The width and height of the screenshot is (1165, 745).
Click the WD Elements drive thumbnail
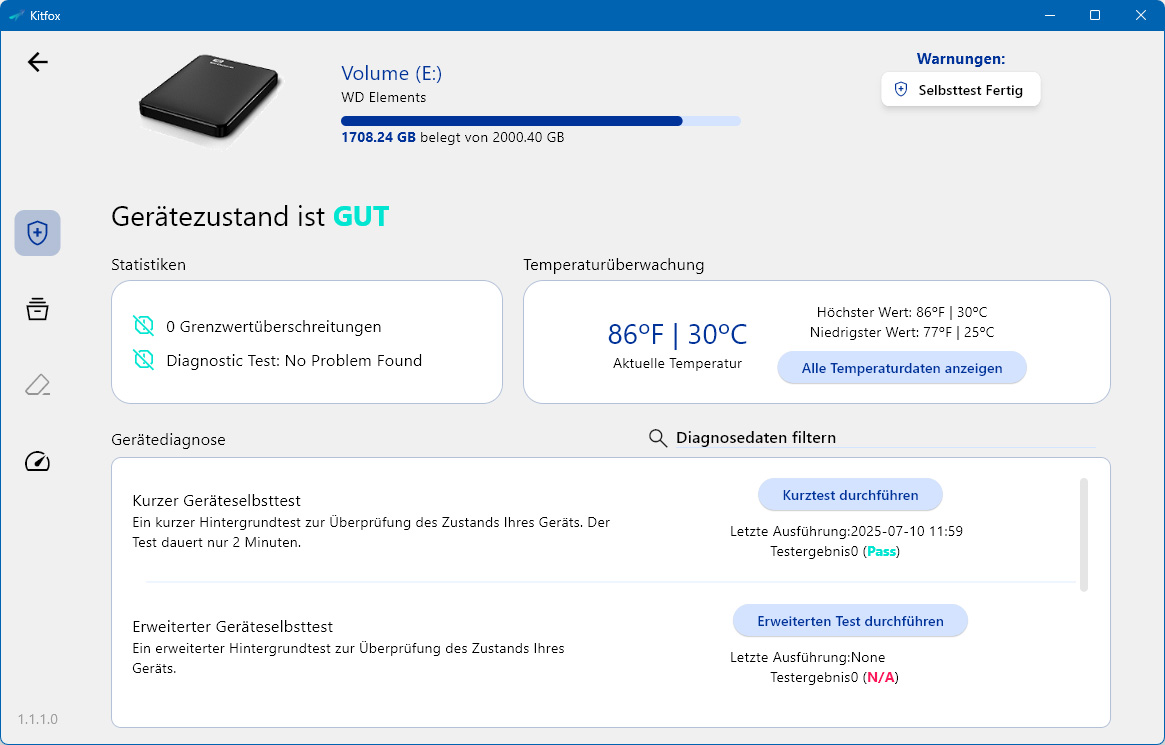(209, 97)
